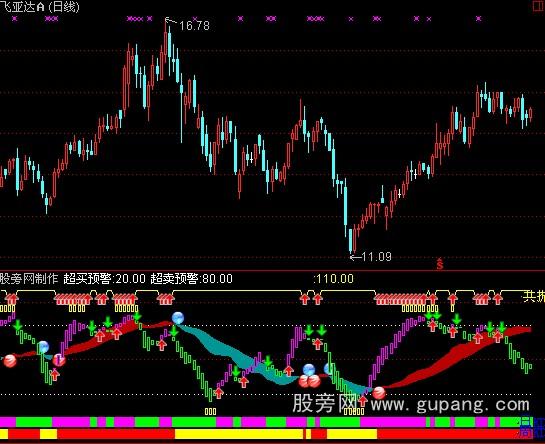
Task: Select the cyan candlestick at the 11.09 low
Action: pyautogui.click(x=350, y=240)
